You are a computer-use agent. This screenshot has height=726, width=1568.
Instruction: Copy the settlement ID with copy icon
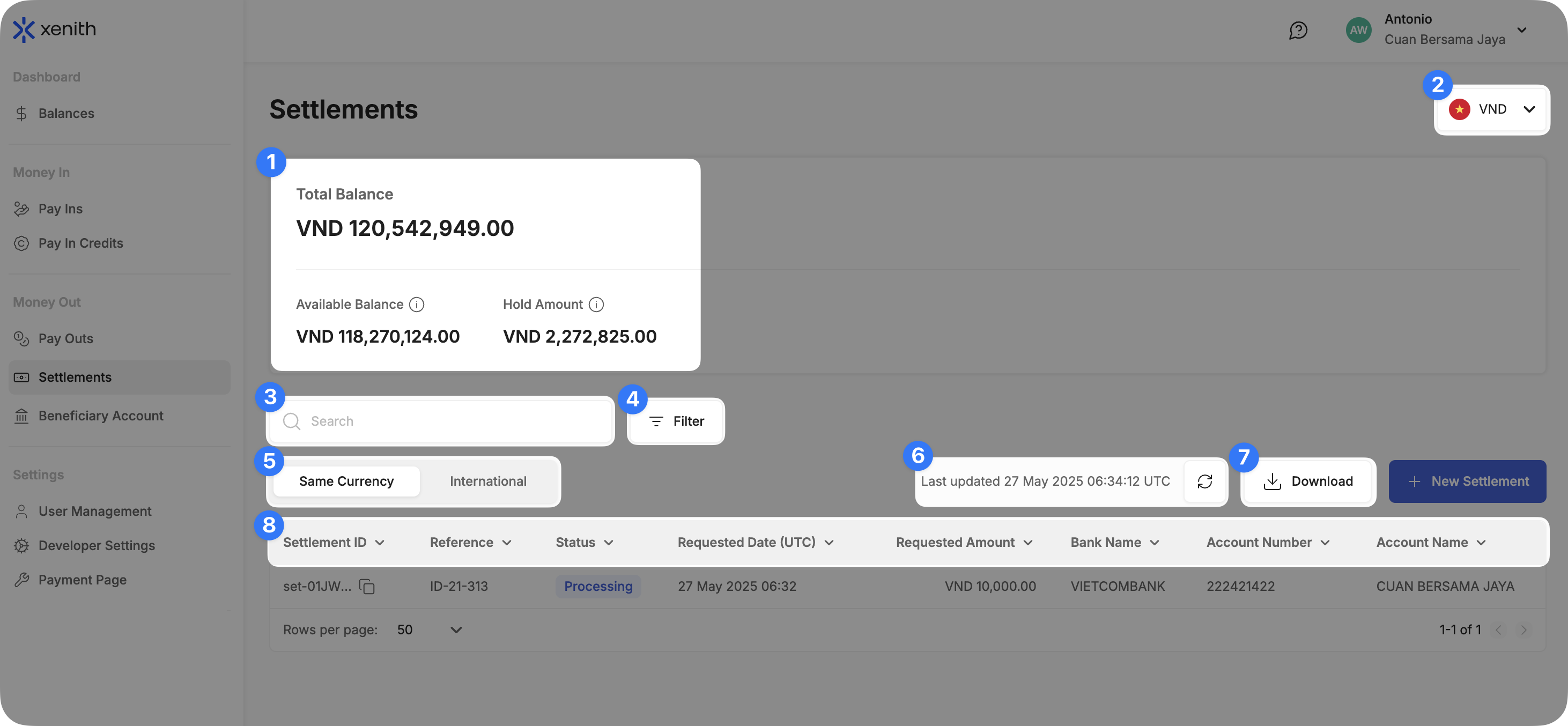click(x=367, y=587)
